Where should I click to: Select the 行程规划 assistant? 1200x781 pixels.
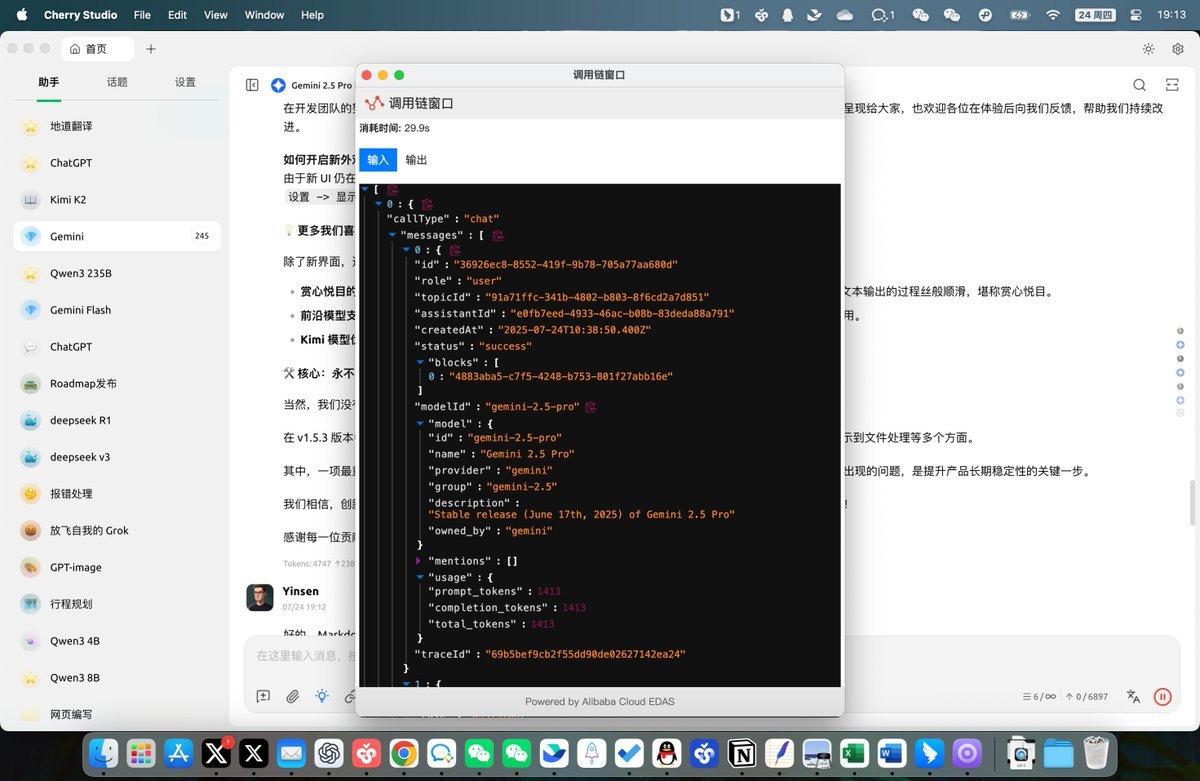coord(117,604)
